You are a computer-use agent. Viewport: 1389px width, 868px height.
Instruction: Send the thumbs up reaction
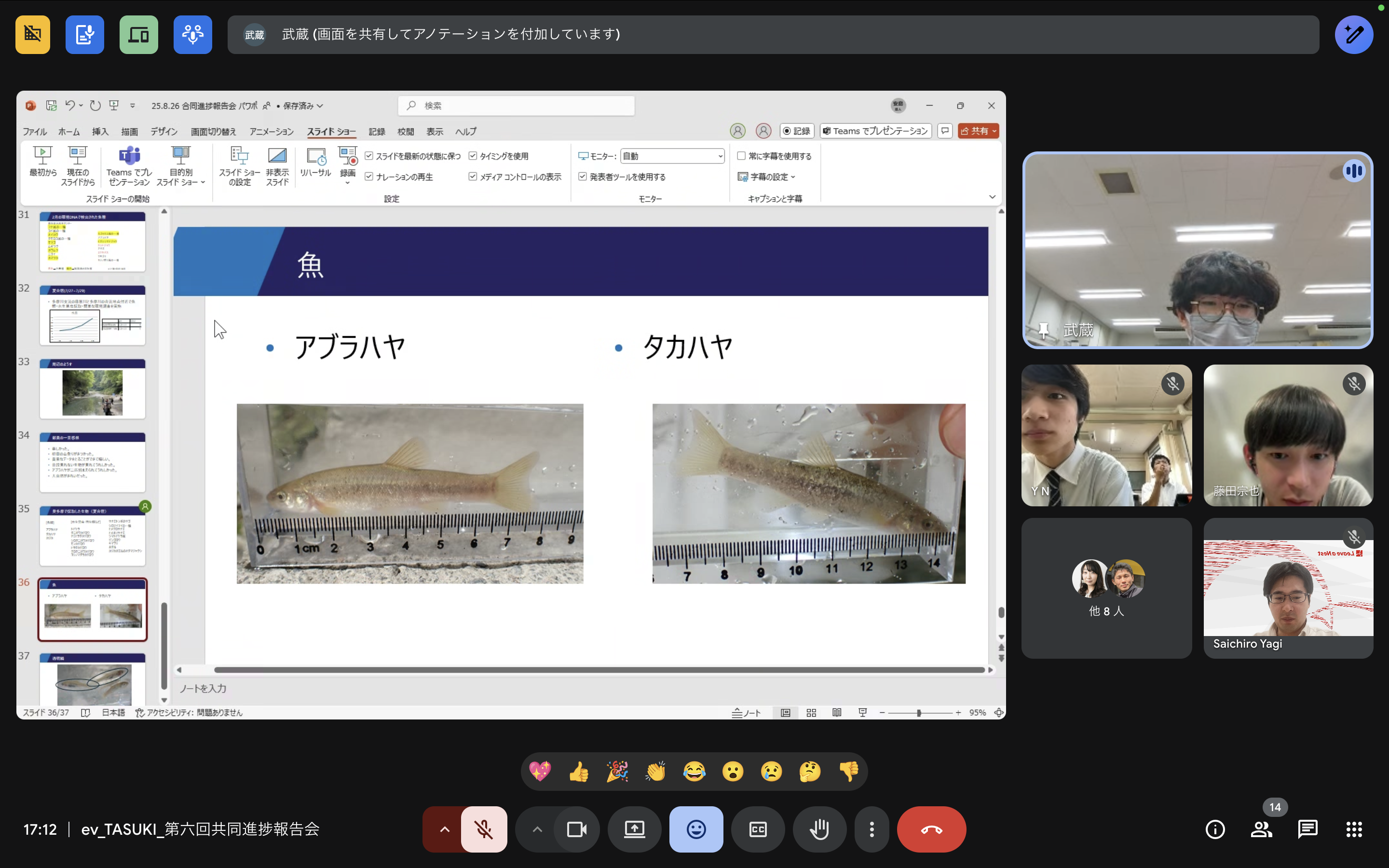pyautogui.click(x=579, y=772)
